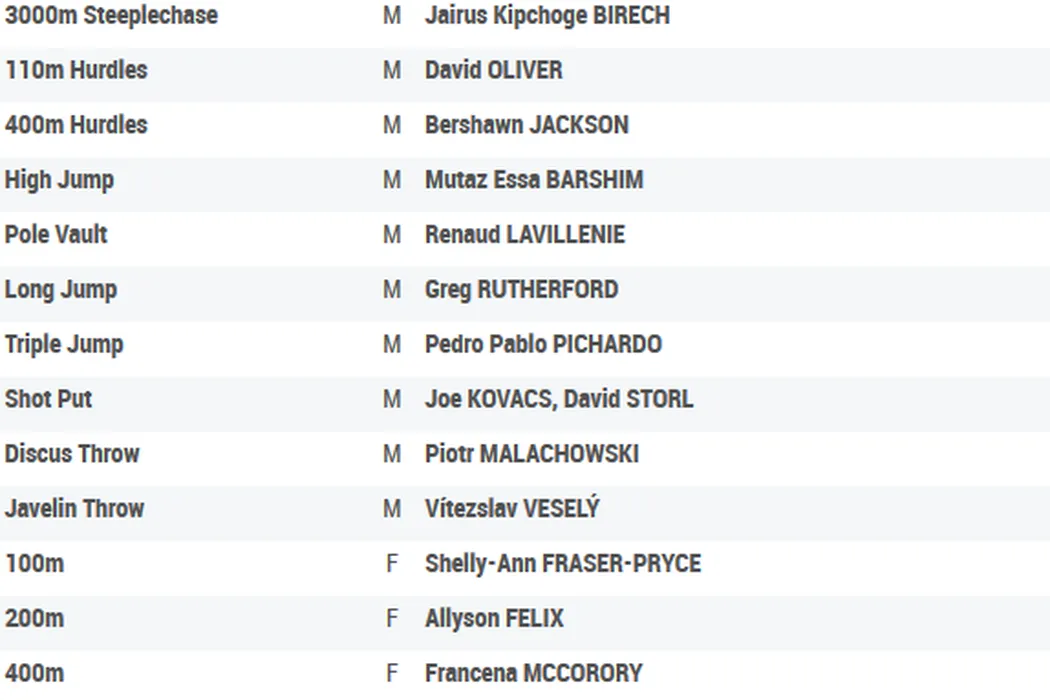This screenshot has height=700, width=1050.
Task: Open Francena MCCORORY athlete link
Action: coord(533,673)
